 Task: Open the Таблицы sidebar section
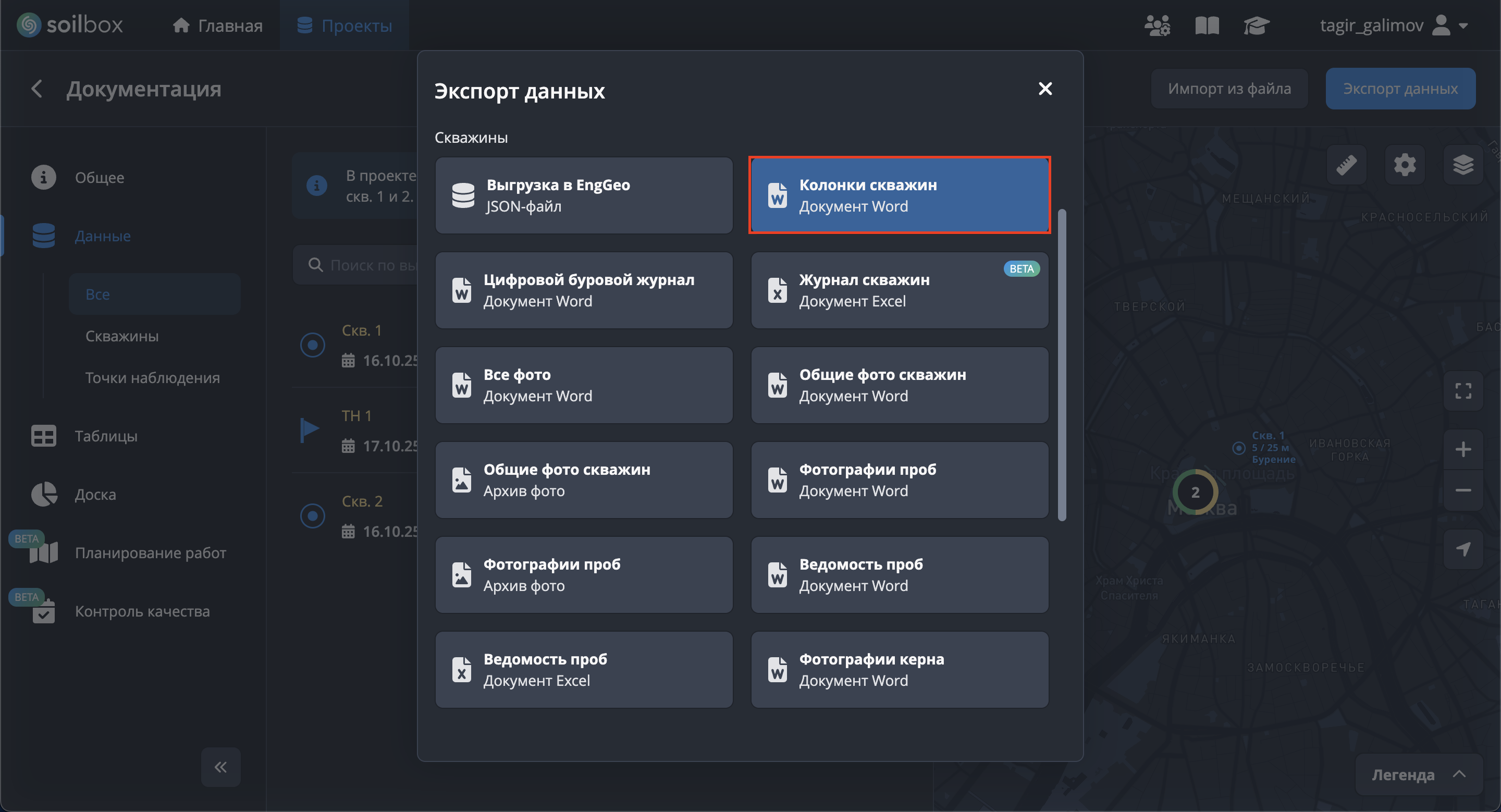[105, 436]
